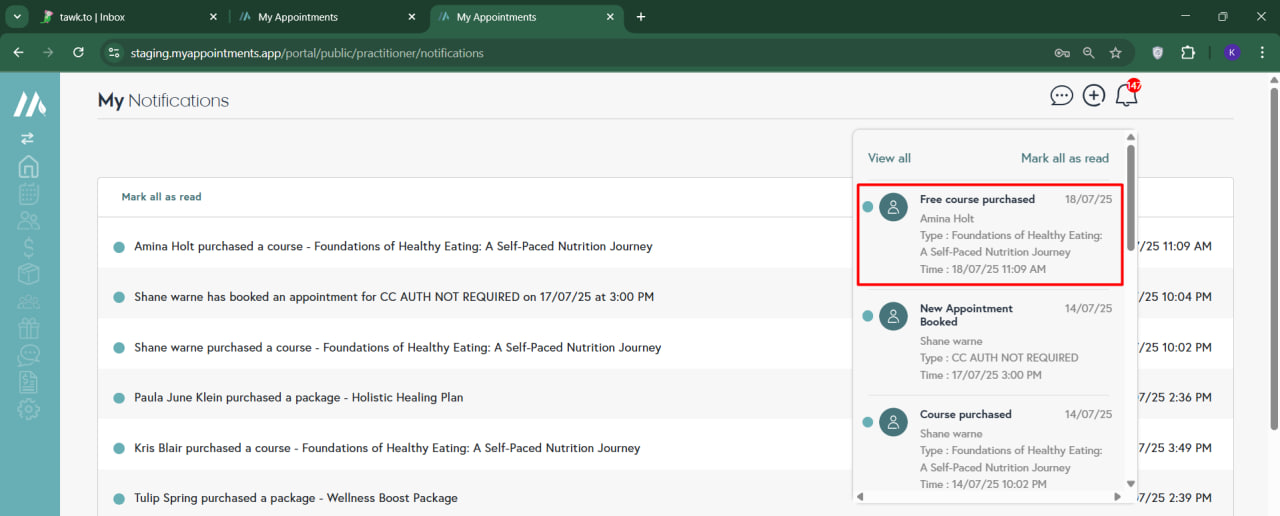Open the settings gear in sidebar
Viewport: 1280px width, 516px height.
28,408
